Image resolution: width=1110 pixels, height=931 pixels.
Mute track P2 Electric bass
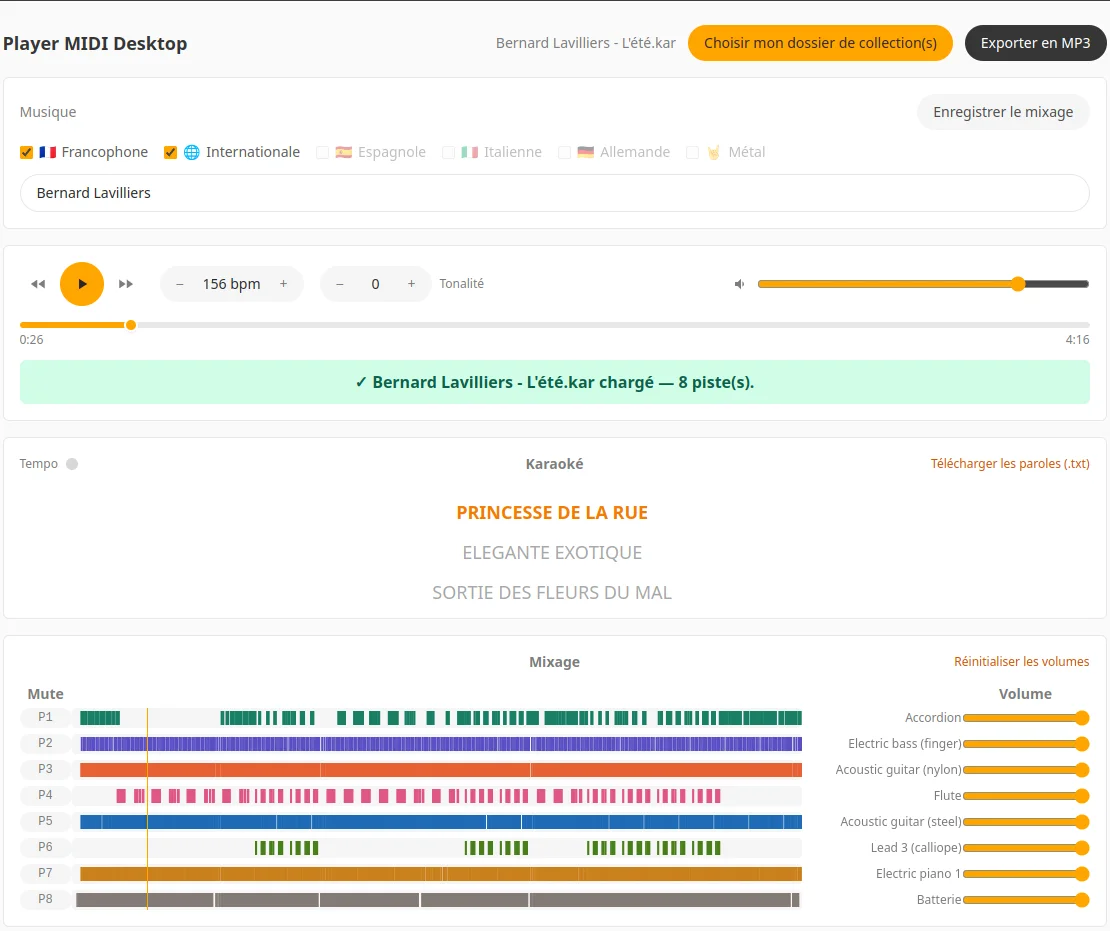tap(45, 743)
